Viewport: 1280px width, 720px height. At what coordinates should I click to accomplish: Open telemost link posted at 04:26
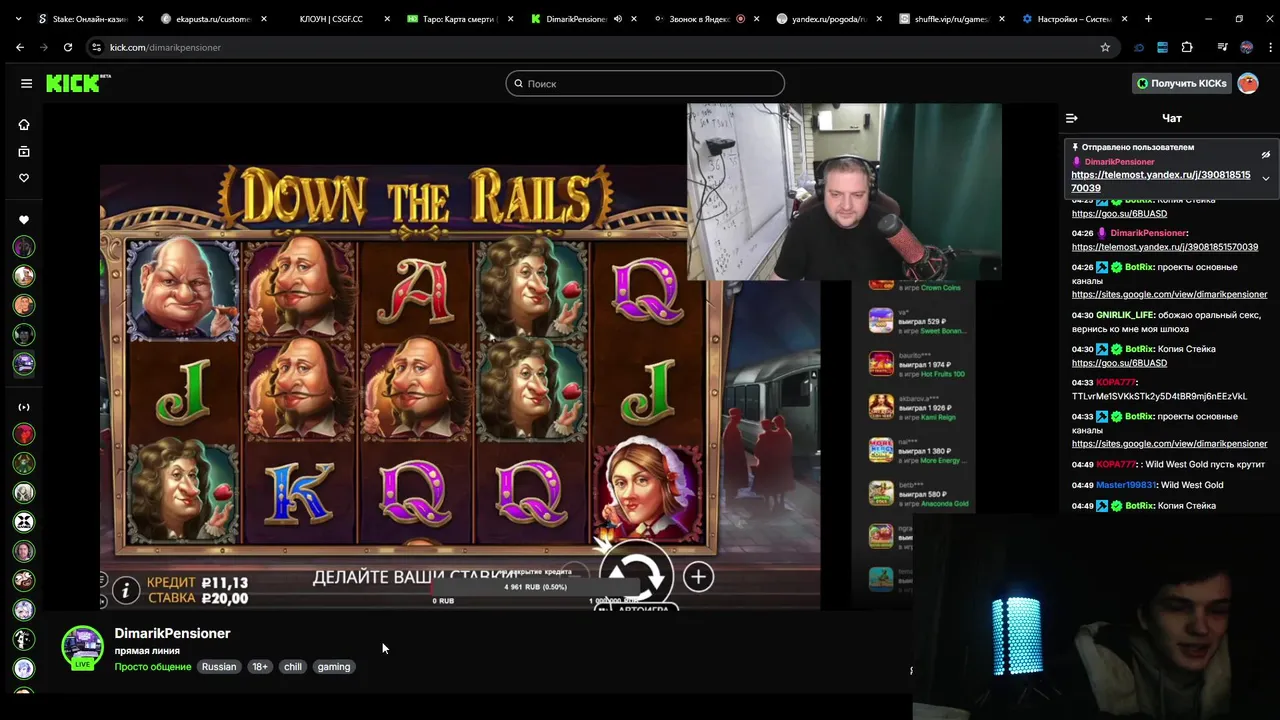(x=1165, y=247)
